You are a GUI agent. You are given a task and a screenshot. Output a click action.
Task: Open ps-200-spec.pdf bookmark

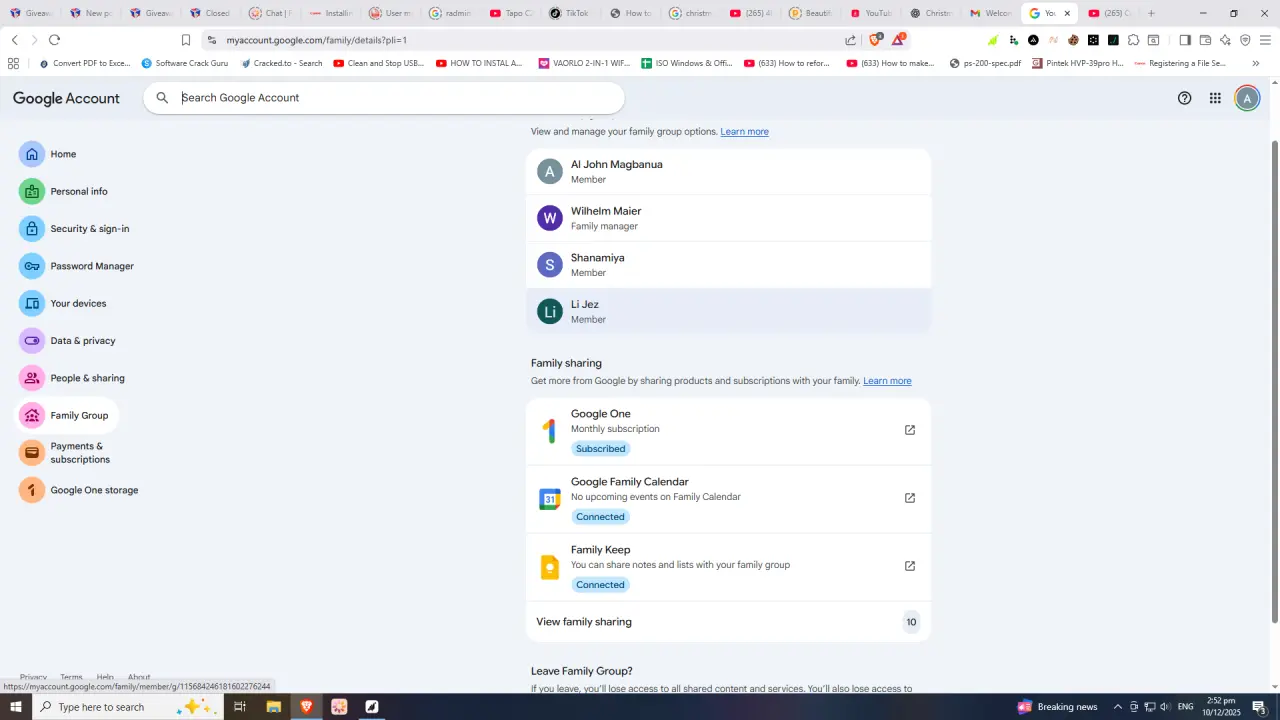[x=985, y=63]
